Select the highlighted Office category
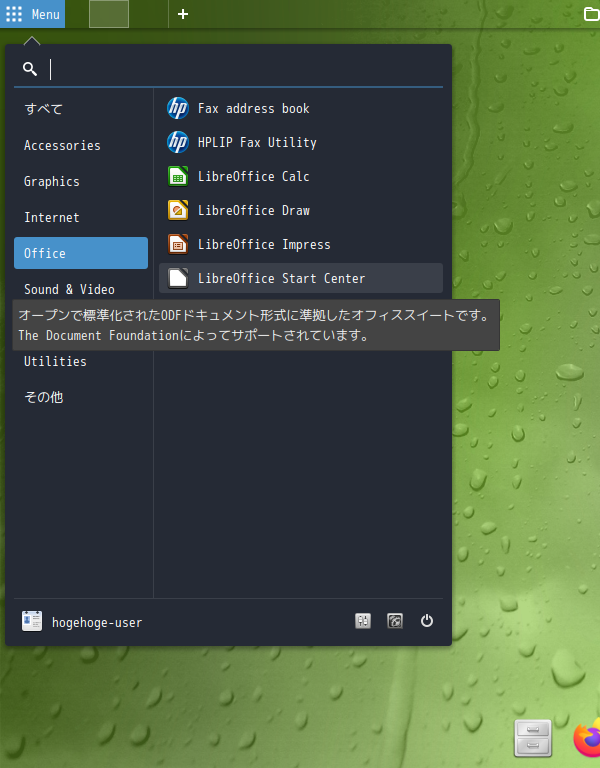This screenshot has width=600, height=768. pyautogui.click(x=81, y=253)
